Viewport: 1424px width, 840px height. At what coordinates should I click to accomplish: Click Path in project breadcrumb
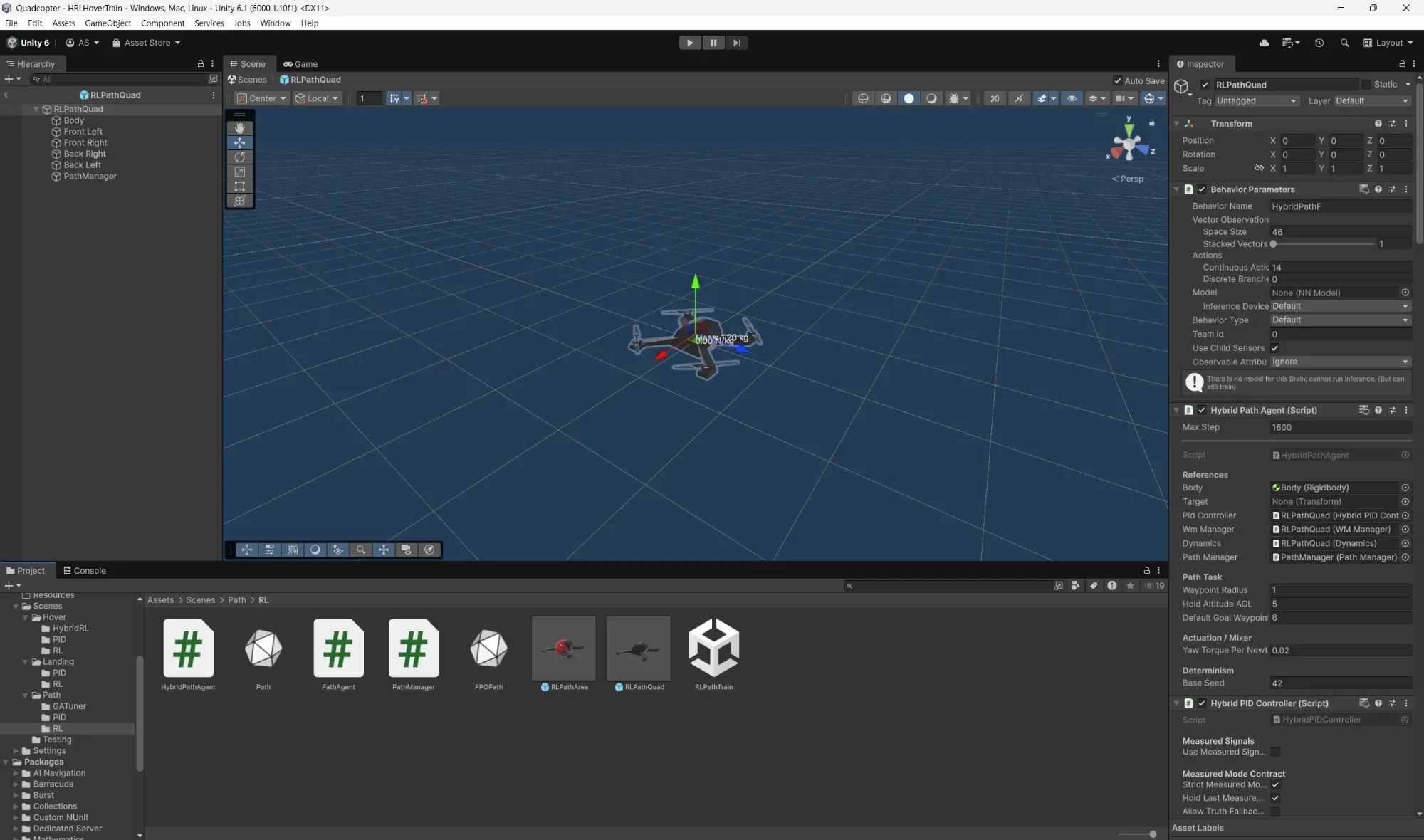click(x=237, y=600)
